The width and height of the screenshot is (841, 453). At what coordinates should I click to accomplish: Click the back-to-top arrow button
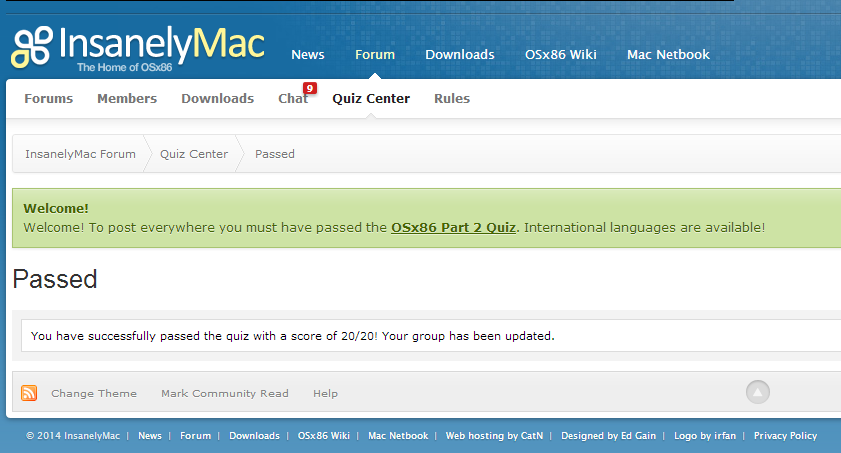757,392
